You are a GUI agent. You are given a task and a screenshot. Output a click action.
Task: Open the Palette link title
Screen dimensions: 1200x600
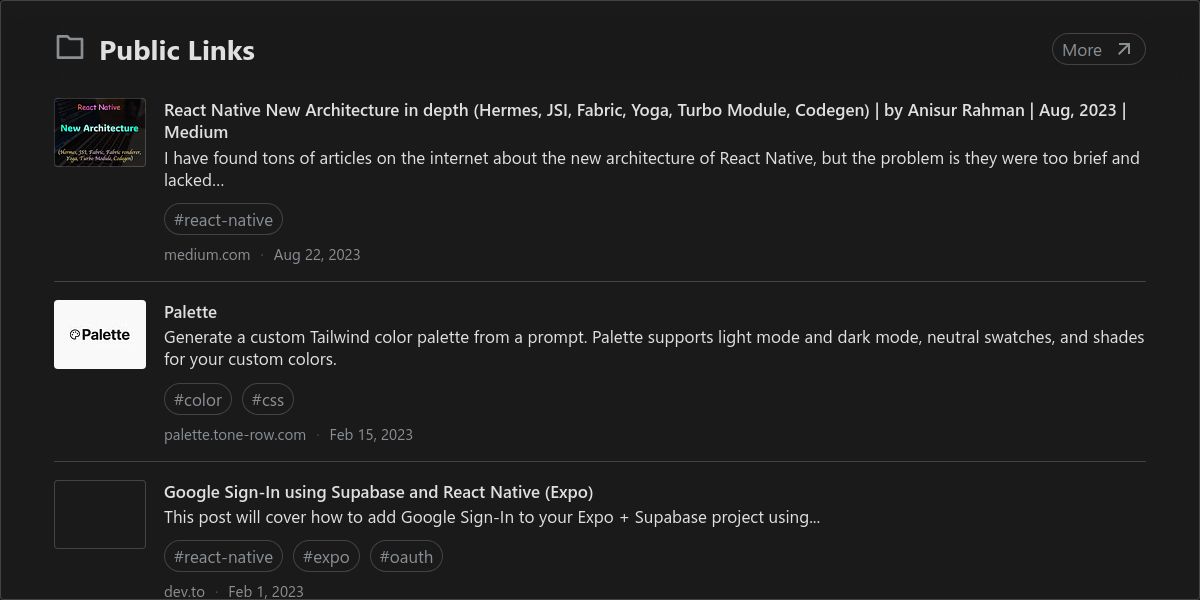pos(190,312)
